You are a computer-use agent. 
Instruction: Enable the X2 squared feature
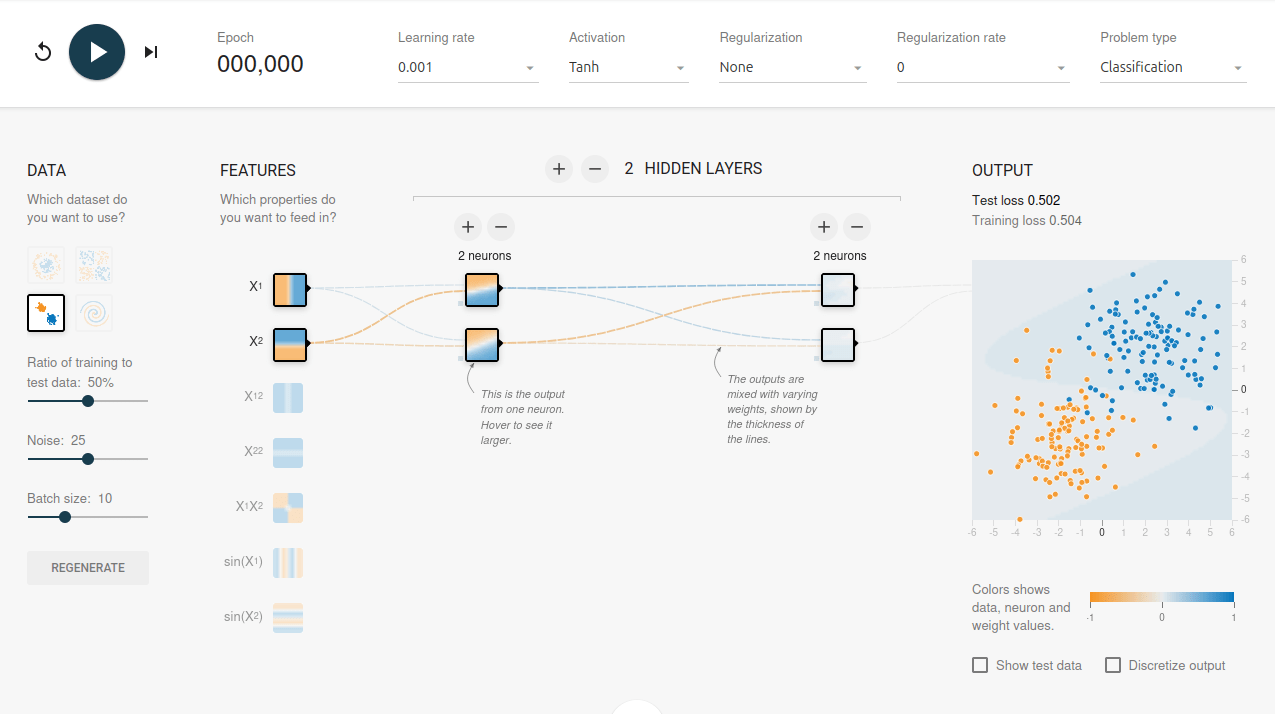pyautogui.click(x=288, y=453)
